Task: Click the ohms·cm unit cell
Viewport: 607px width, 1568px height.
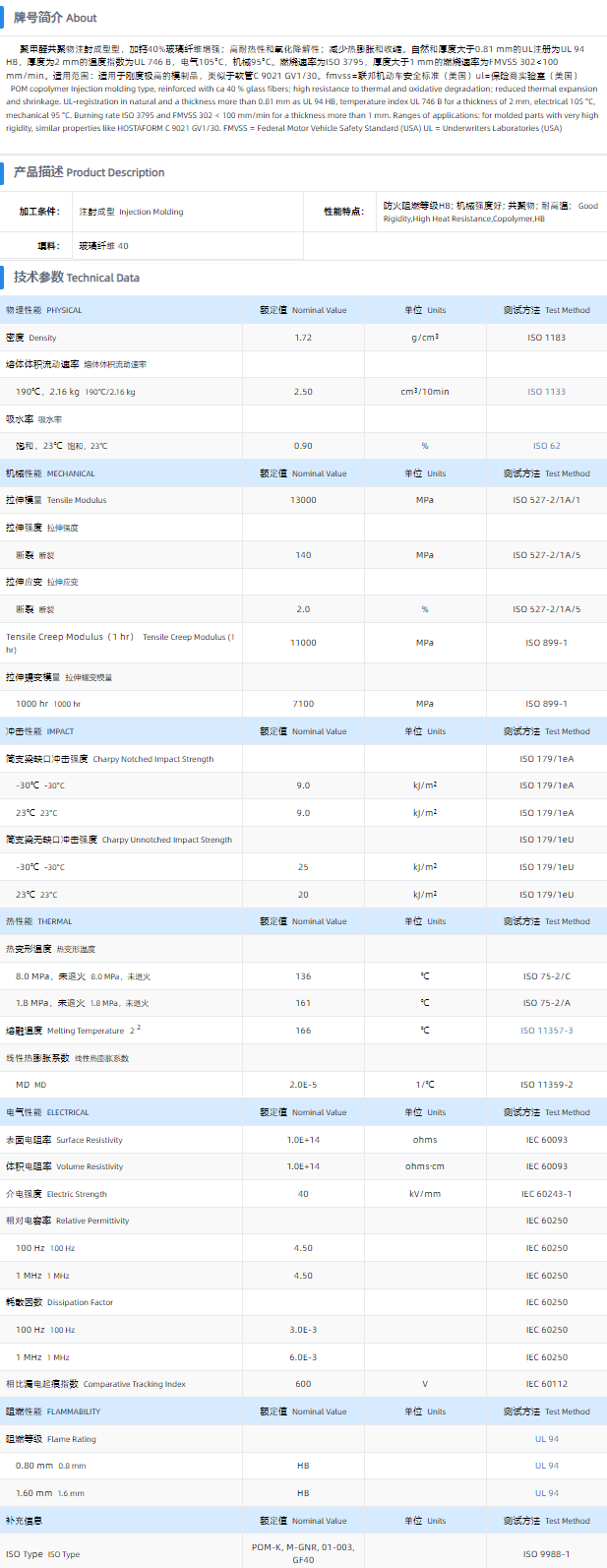Action: (x=425, y=1166)
